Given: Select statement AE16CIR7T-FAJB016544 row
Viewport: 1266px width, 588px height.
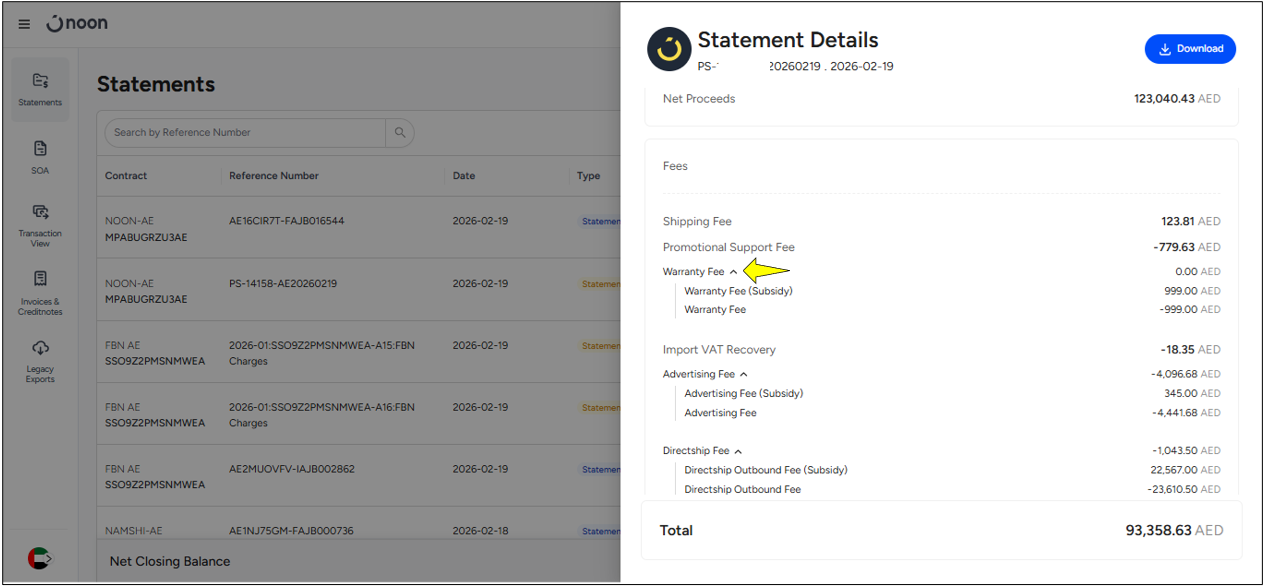Looking at the screenshot, I should (x=286, y=221).
